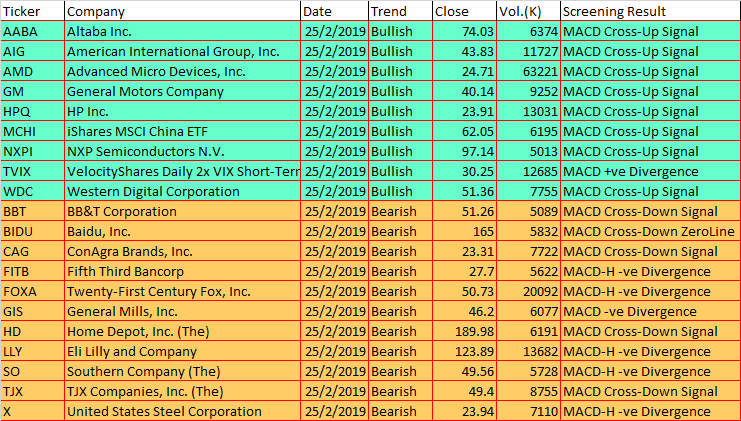Click VelocityShares Daily 2x VIX cell
741x421 pixels.
(182, 171)
